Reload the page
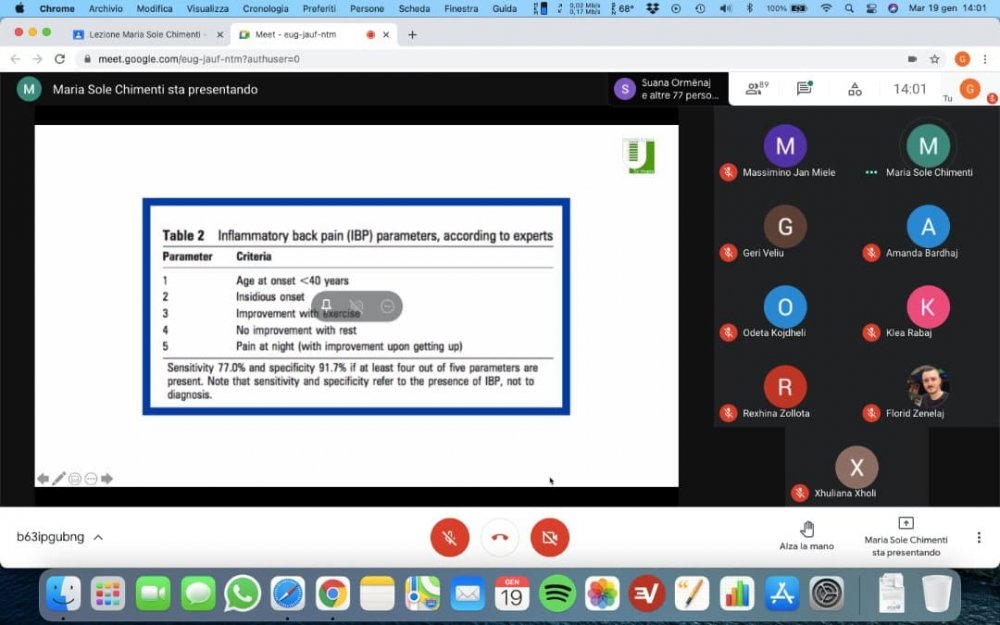1000x625 pixels. pos(59,59)
